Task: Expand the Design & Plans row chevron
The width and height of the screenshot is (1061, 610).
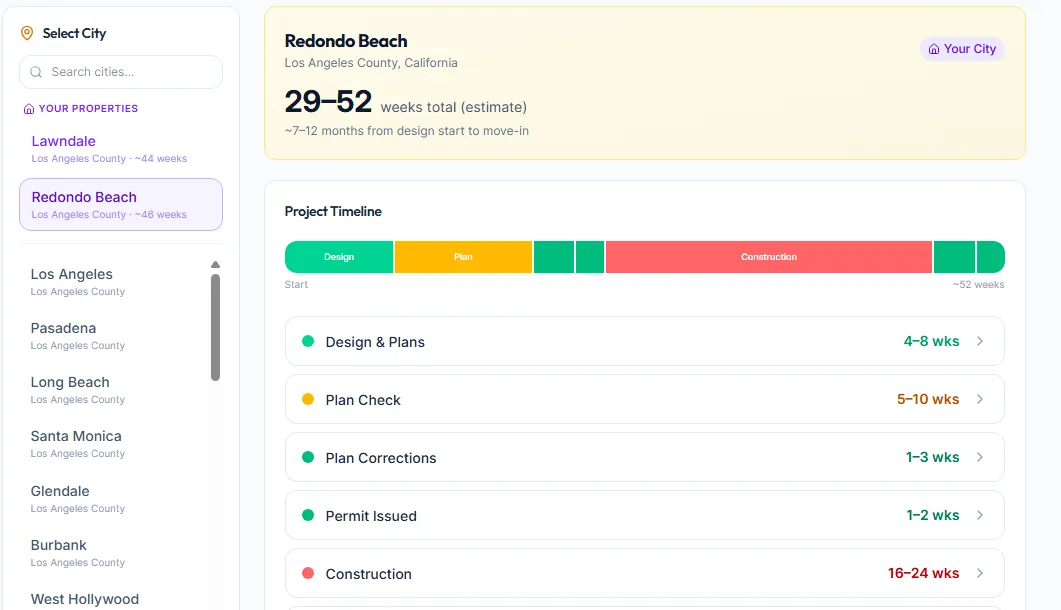Action: [x=980, y=341]
